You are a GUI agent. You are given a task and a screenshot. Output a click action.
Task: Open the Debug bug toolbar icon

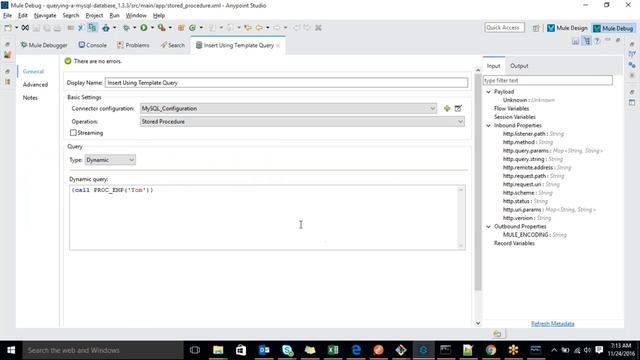126,28
